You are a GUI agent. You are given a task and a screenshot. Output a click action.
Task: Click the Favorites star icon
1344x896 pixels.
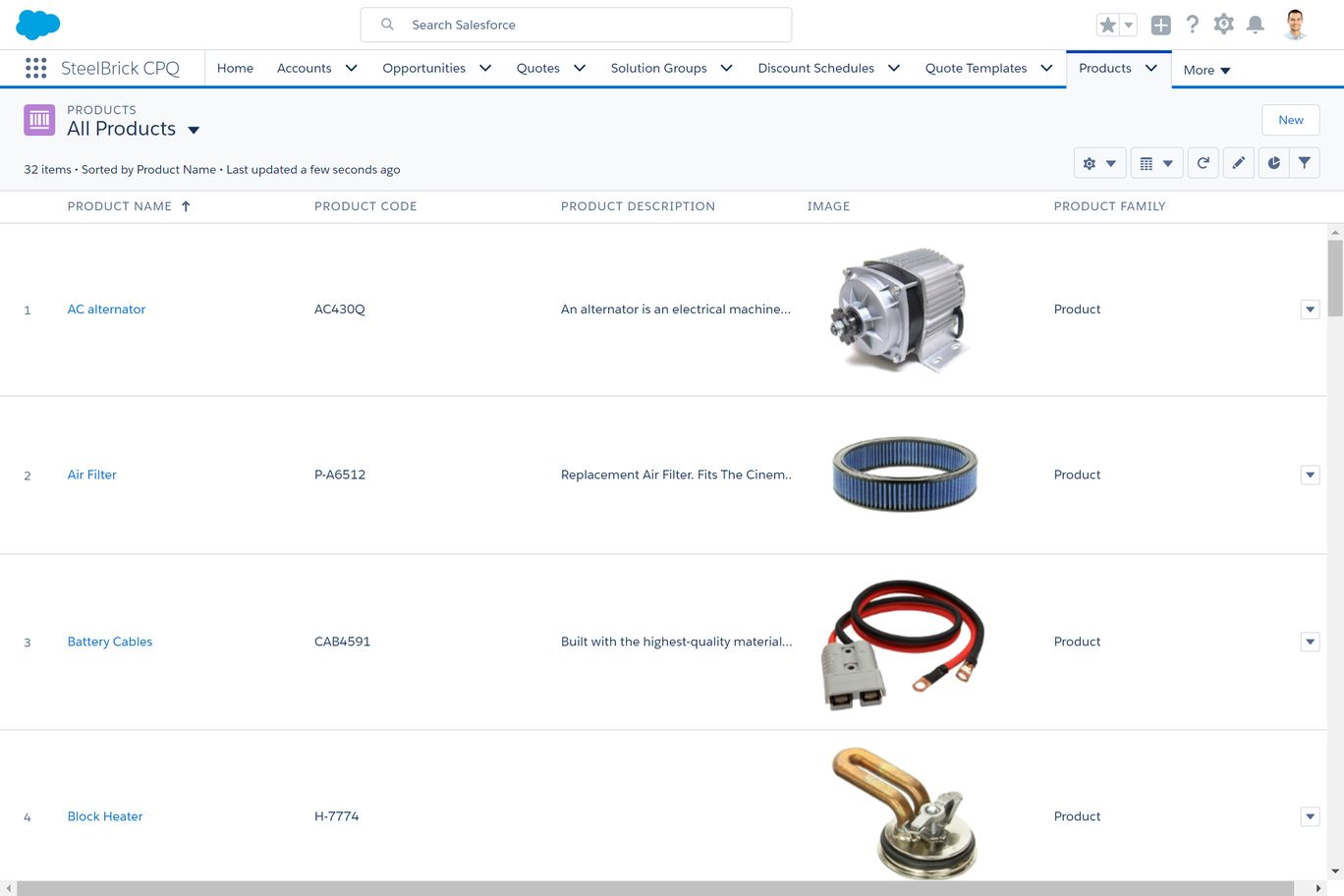[1108, 26]
